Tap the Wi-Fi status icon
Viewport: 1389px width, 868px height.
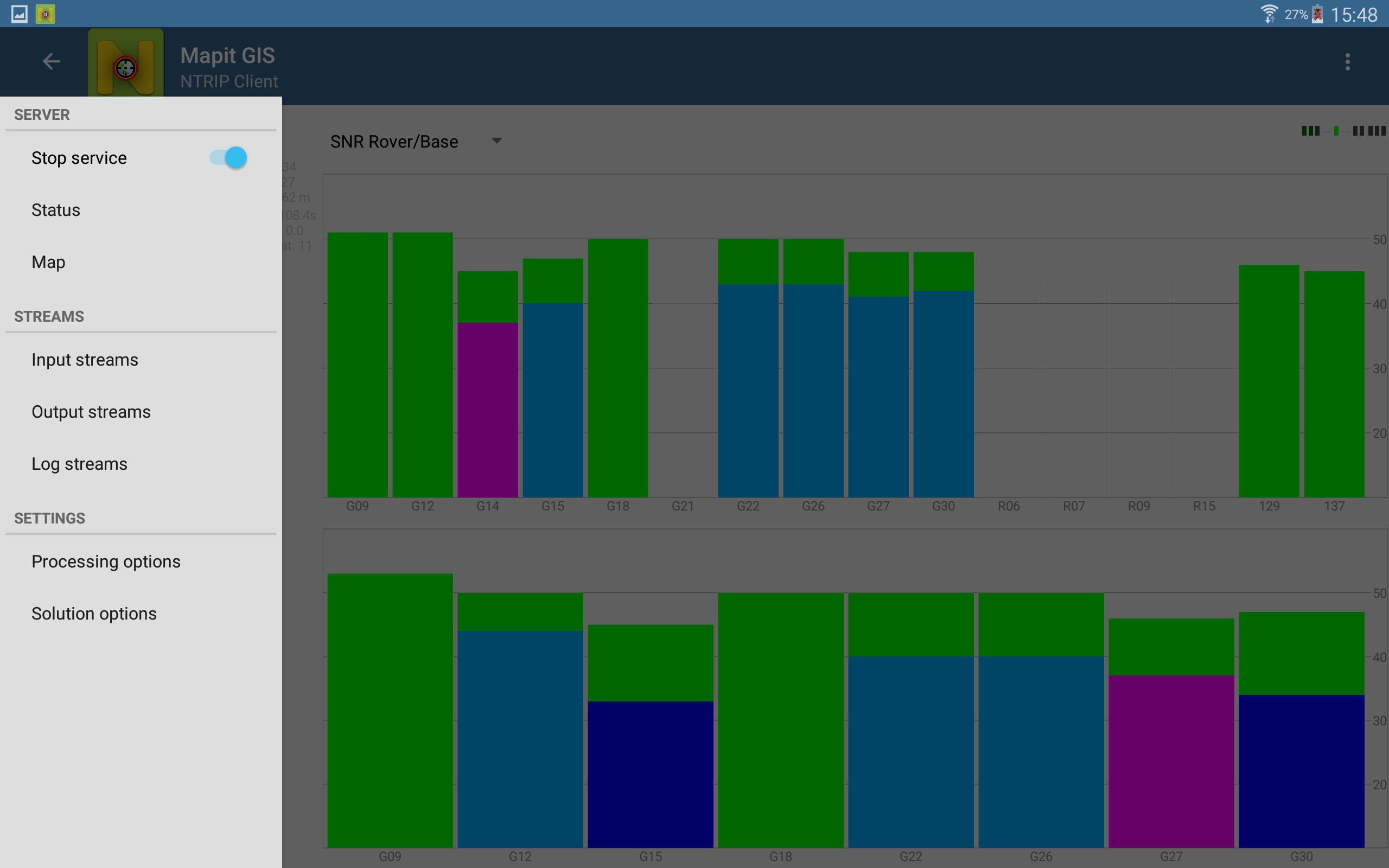[x=1269, y=14]
